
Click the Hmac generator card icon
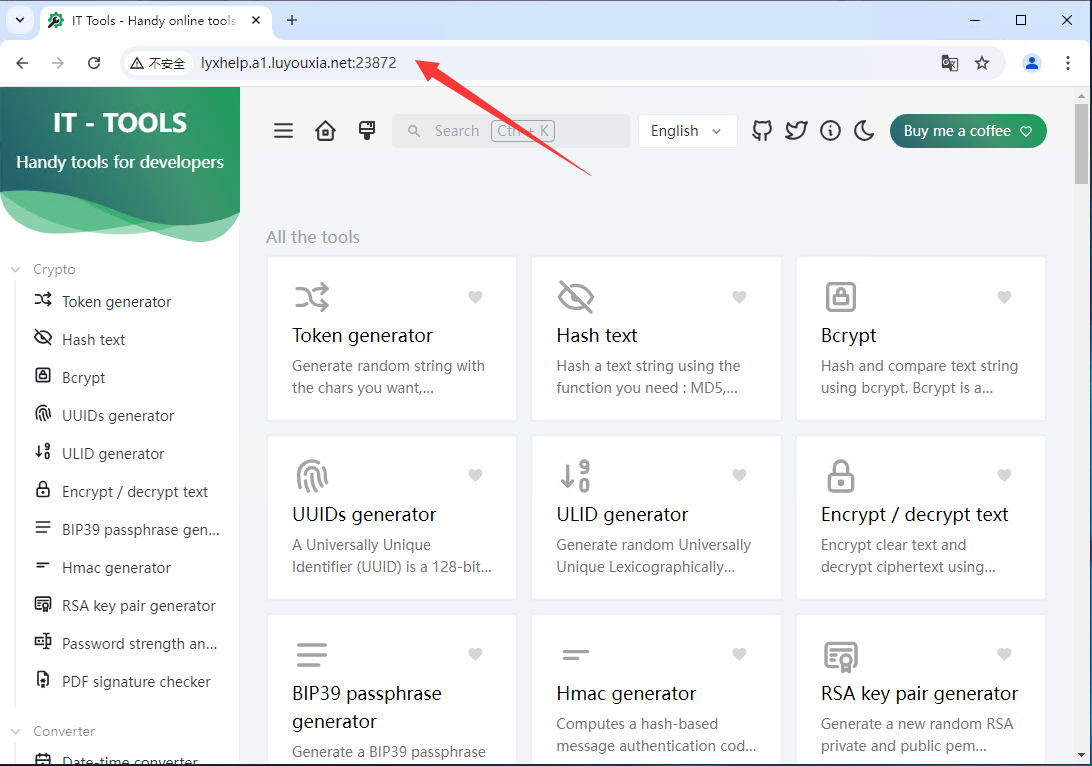point(575,655)
